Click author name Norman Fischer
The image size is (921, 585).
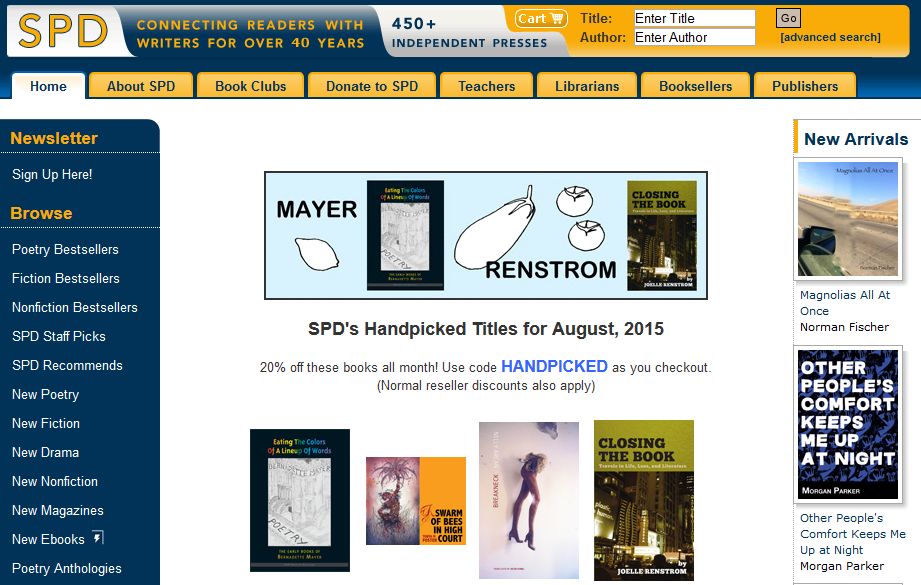[844, 327]
